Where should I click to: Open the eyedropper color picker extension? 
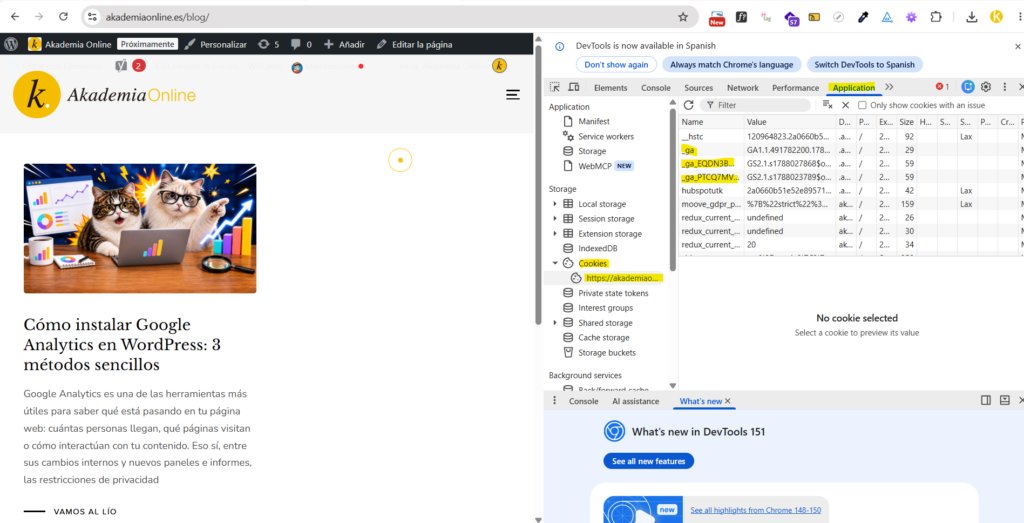click(863, 18)
